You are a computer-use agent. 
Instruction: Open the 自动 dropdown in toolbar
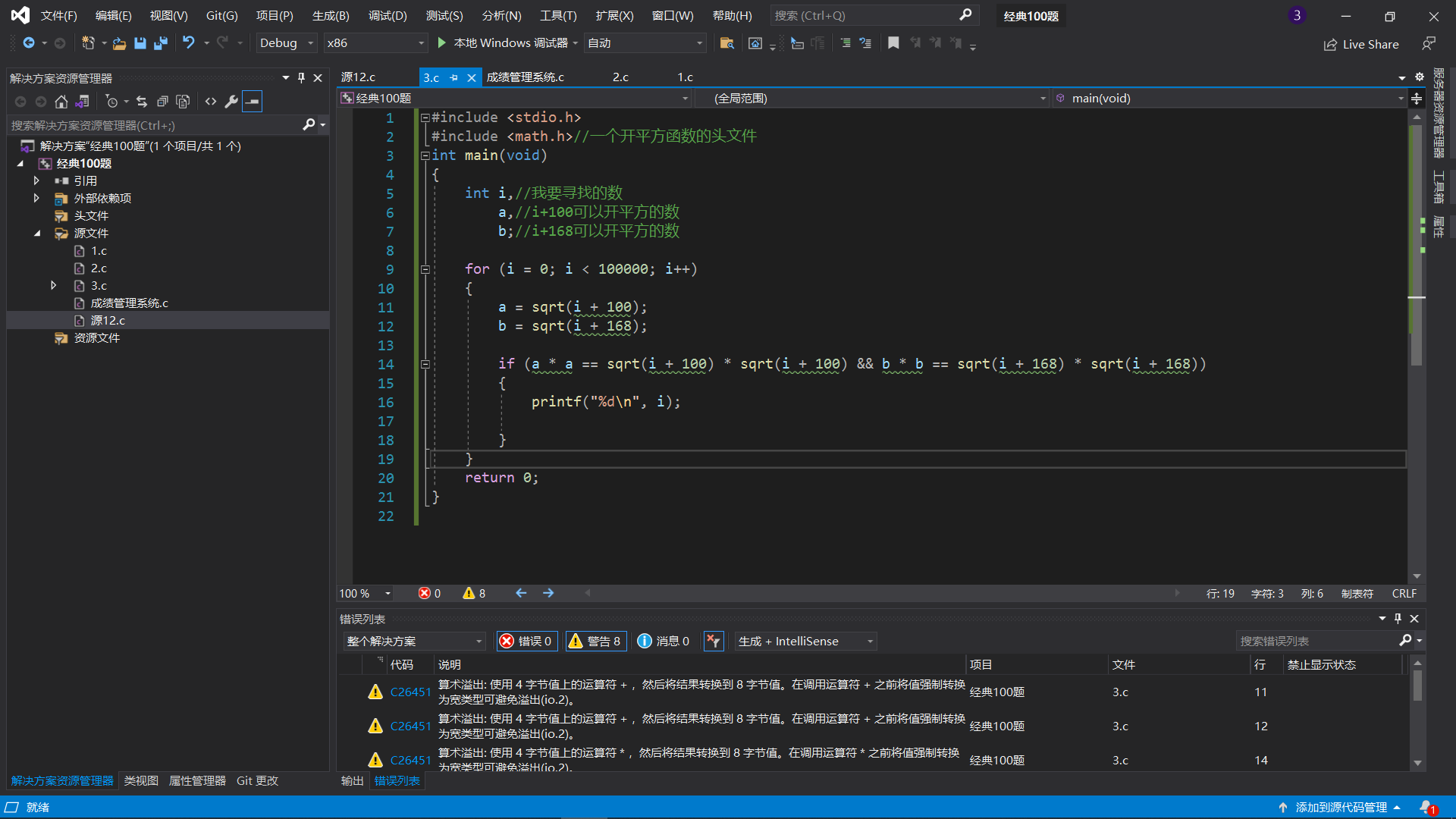(x=645, y=43)
